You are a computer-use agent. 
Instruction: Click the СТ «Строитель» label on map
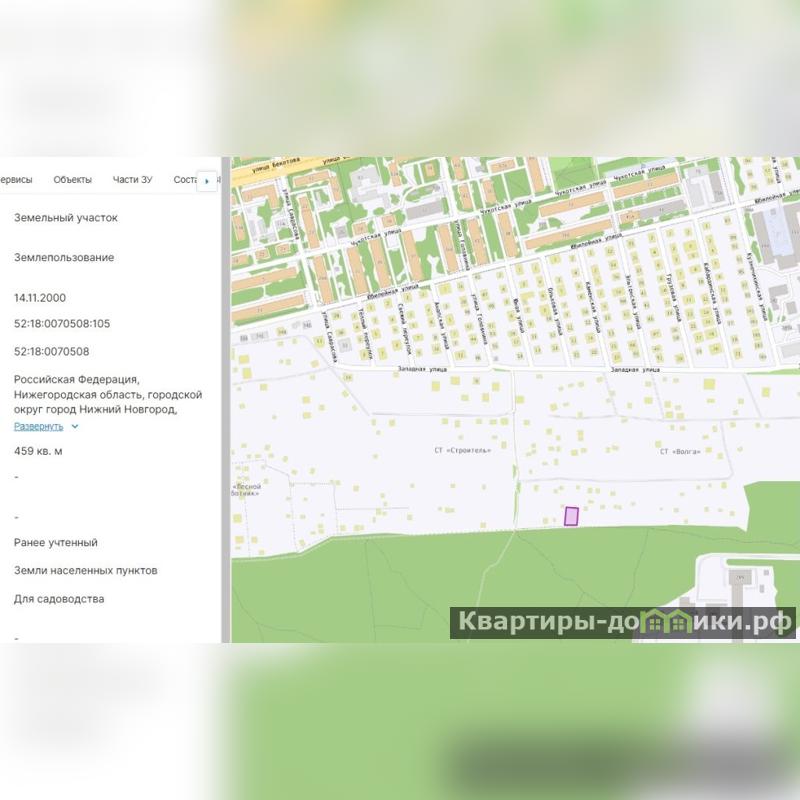click(462, 450)
